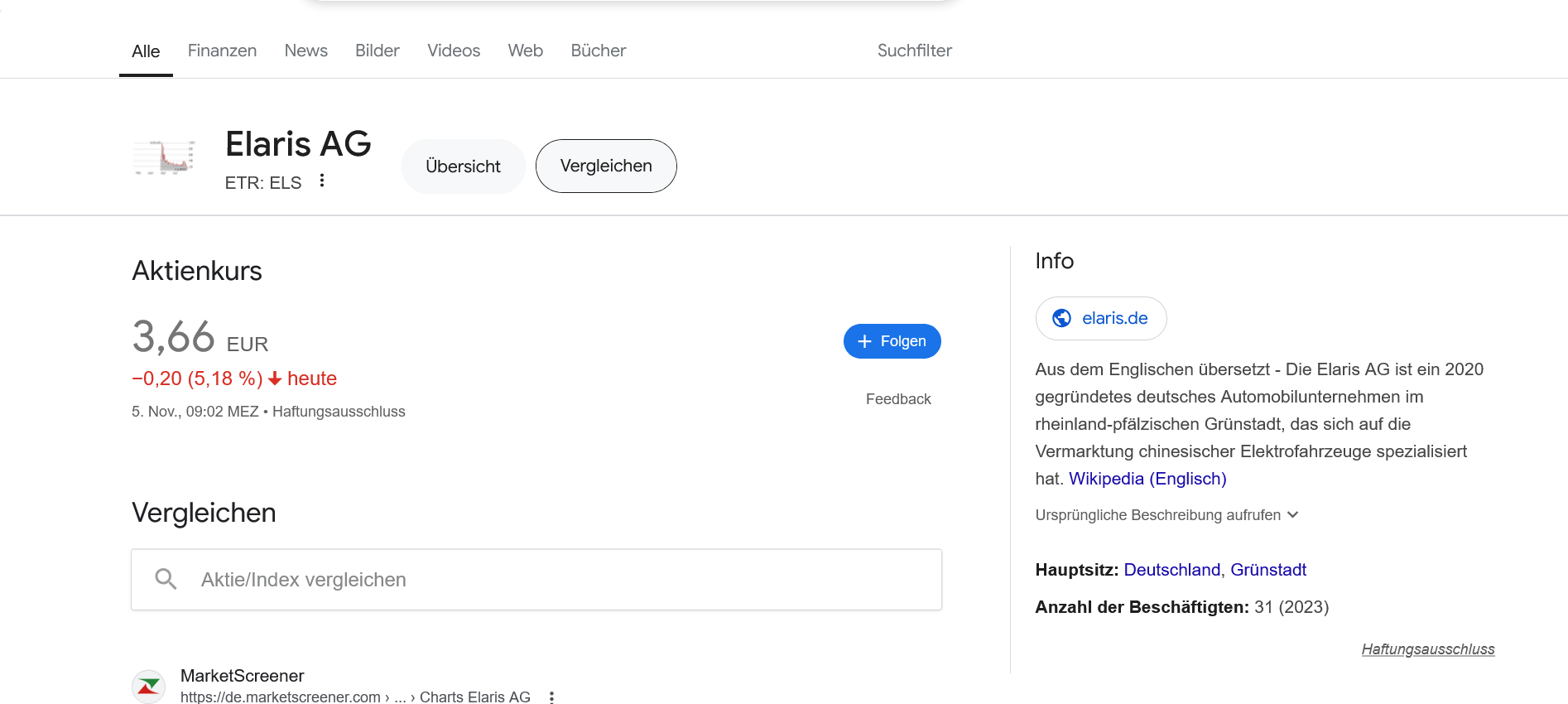Click the three-dot menu beside ETR: ELS
This screenshot has height=704, width=1568.
point(322,181)
